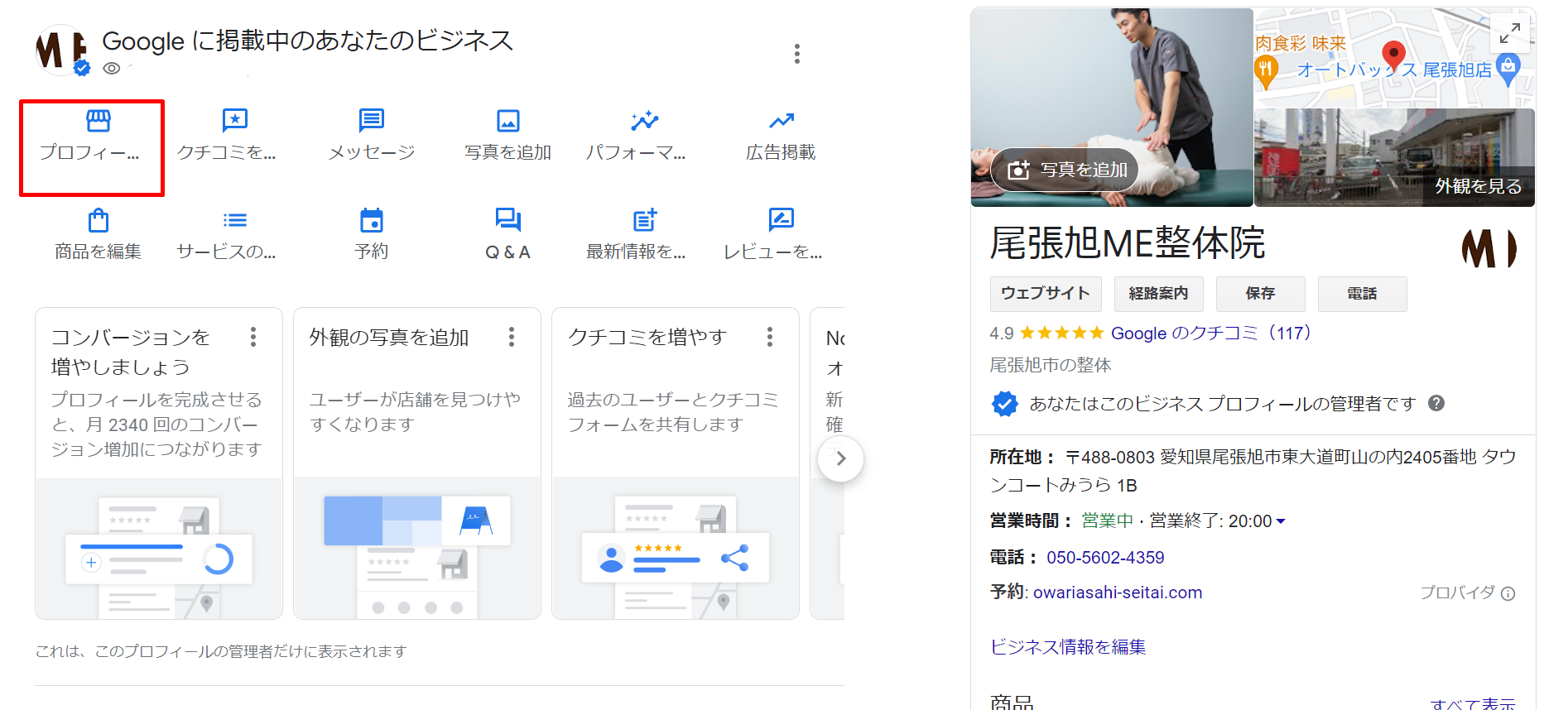Click the ビジネス情報を編集 link
Viewport: 1568px width, 710px height.
coord(1068,647)
